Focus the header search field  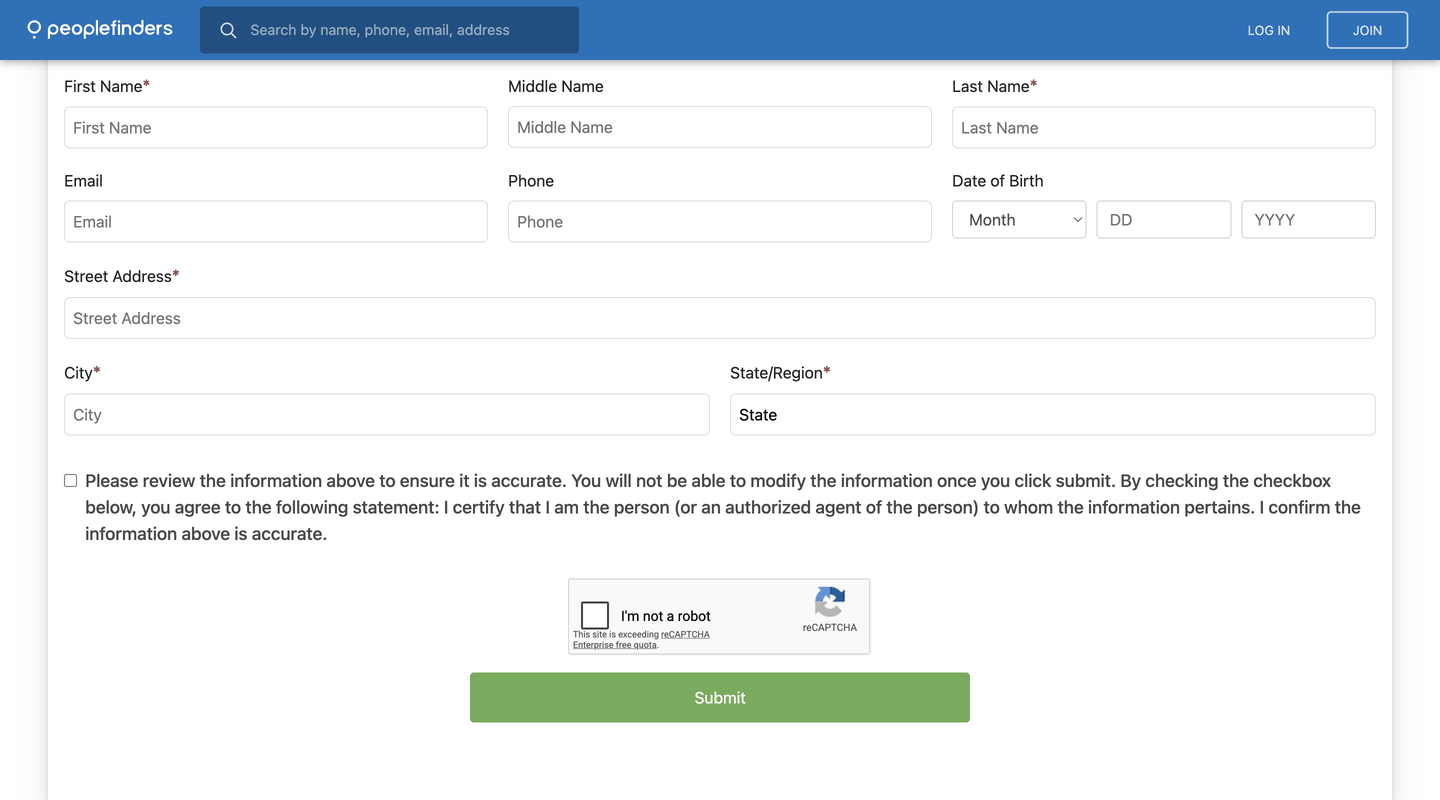pyautogui.click(x=389, y=30)
